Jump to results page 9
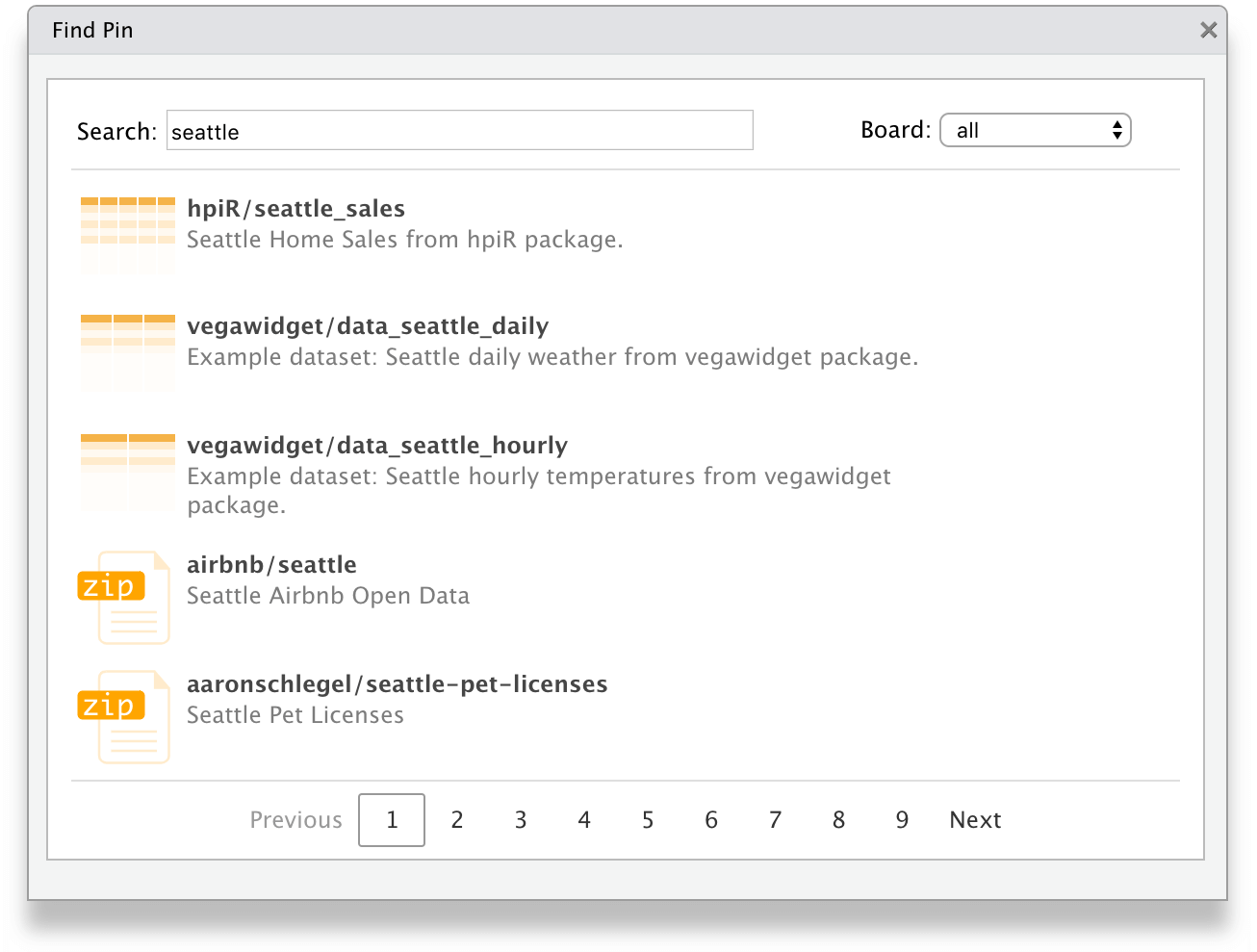The image size is (1257, 952). pos(902,820)
